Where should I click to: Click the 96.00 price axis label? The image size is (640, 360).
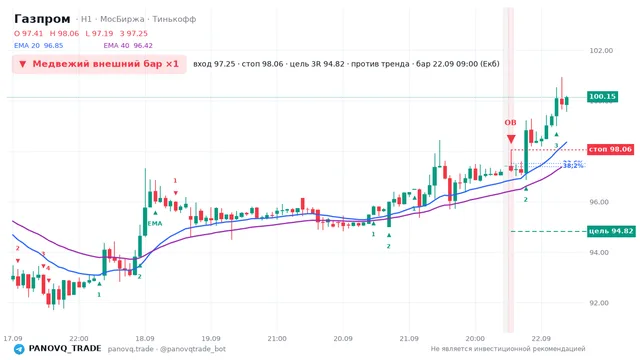pos(599,202)
